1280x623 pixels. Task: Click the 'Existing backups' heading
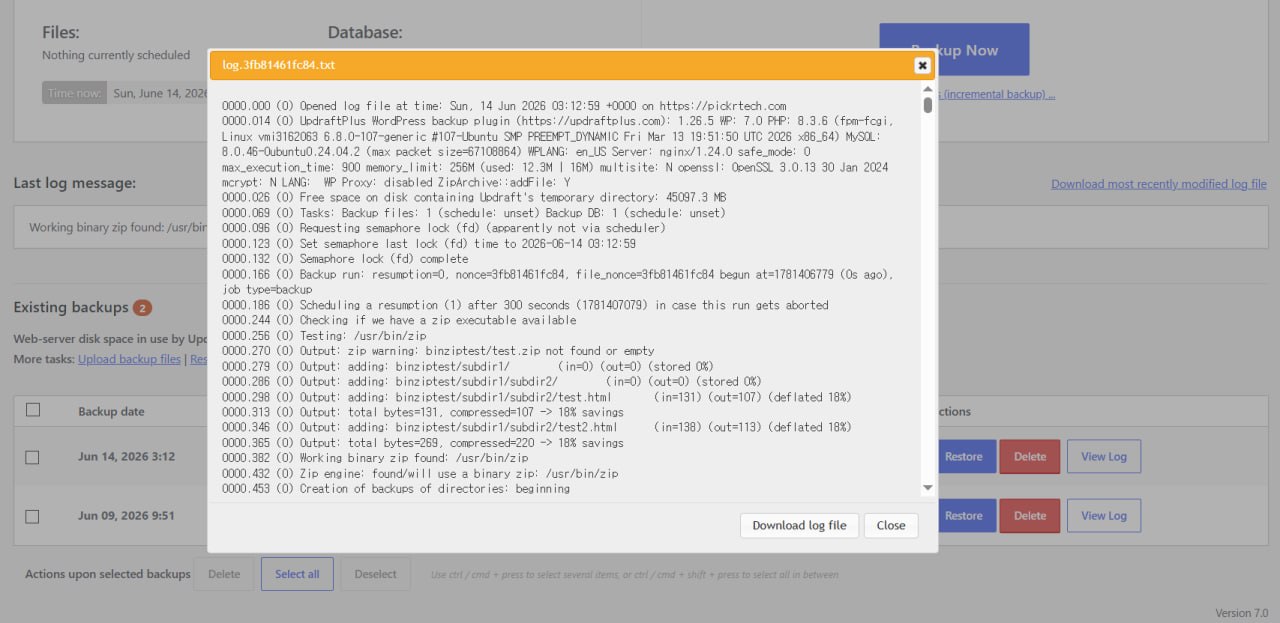tap(71, 307)
